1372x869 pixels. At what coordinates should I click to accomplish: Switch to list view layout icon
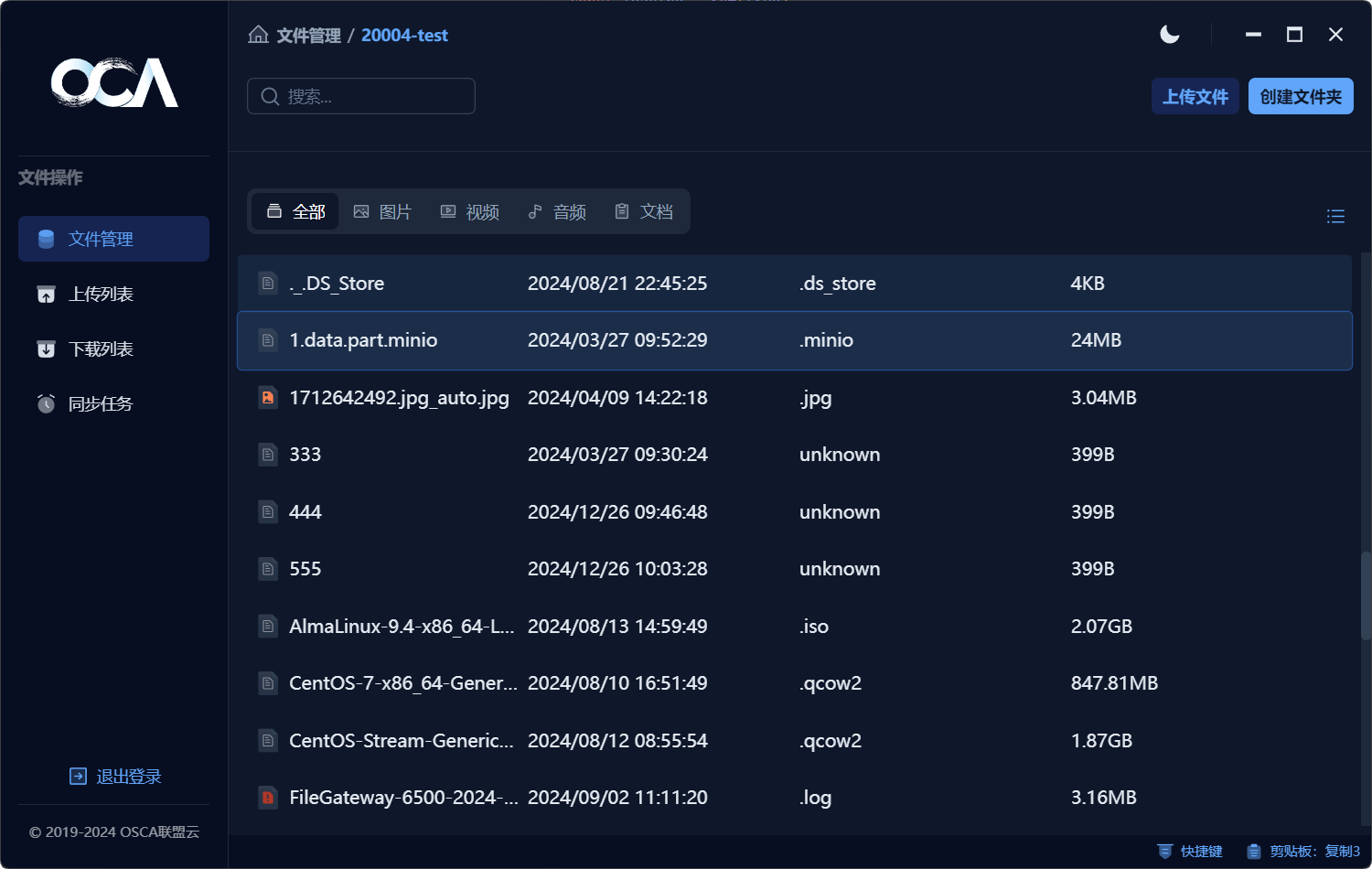tap(1335, 216)
